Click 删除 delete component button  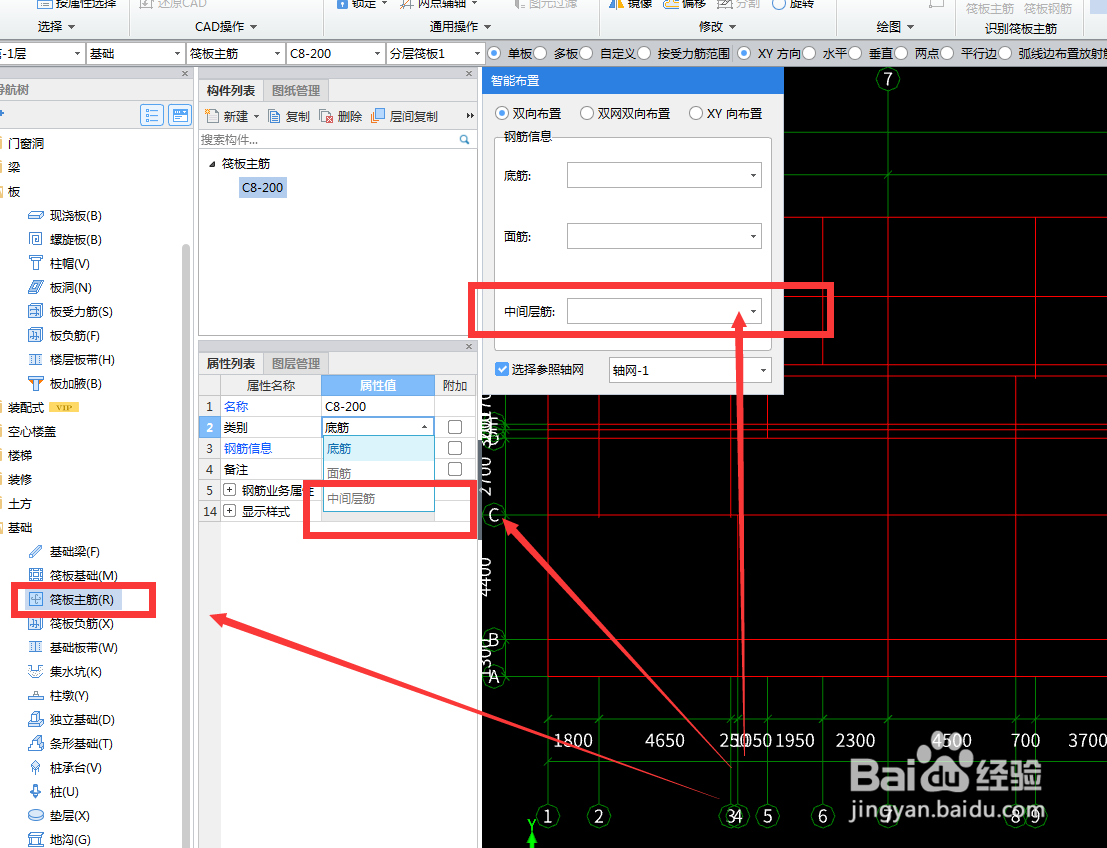pos(340,117)
